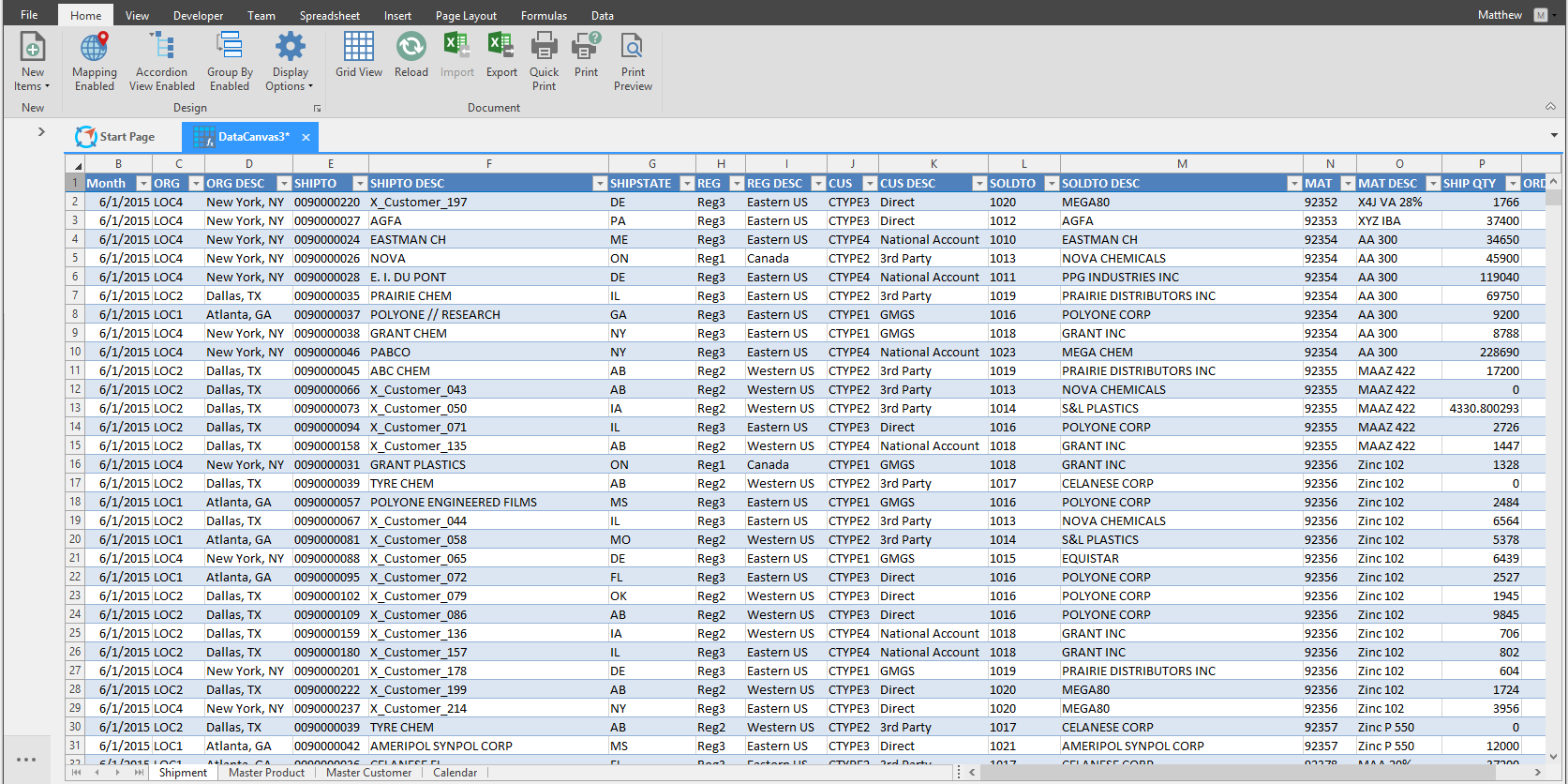1568x784 pixels.
Task: Open the Shipment sheet tab
Action: pos(183,773)
